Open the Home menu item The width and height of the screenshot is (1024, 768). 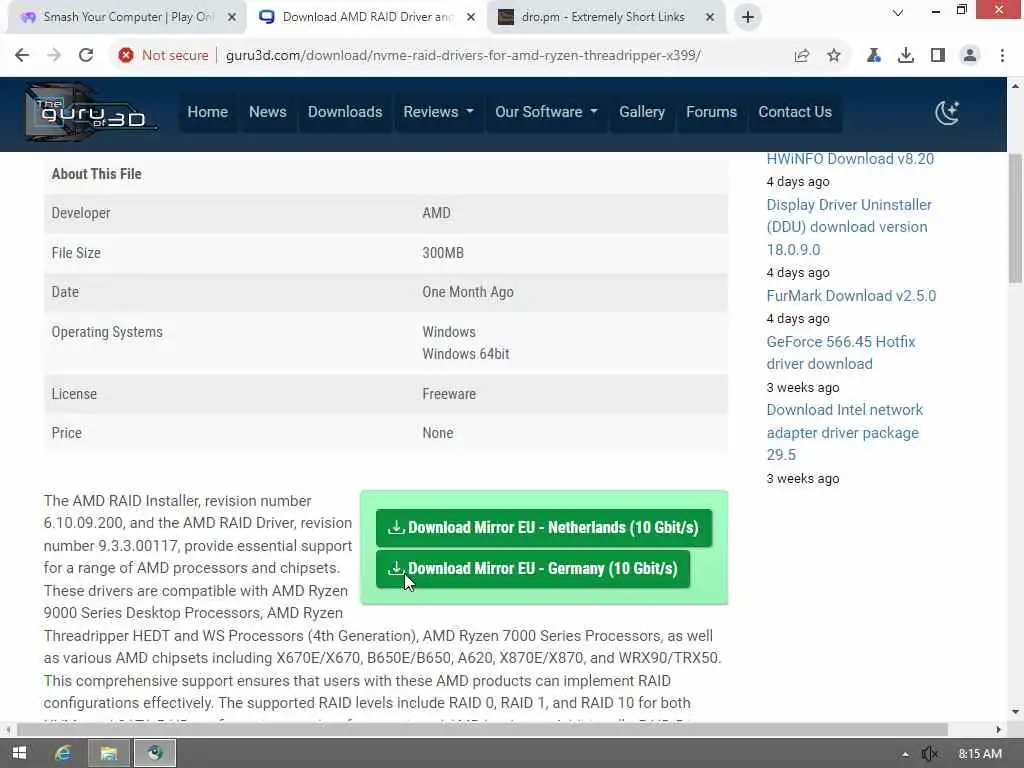click(208, 112)
